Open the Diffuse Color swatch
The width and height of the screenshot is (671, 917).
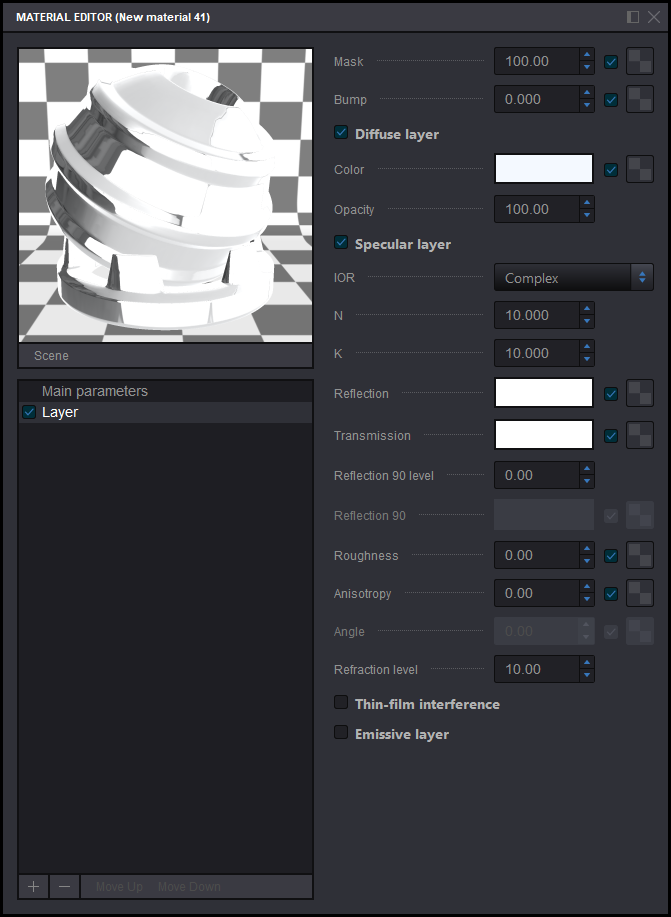pos(544,169)
